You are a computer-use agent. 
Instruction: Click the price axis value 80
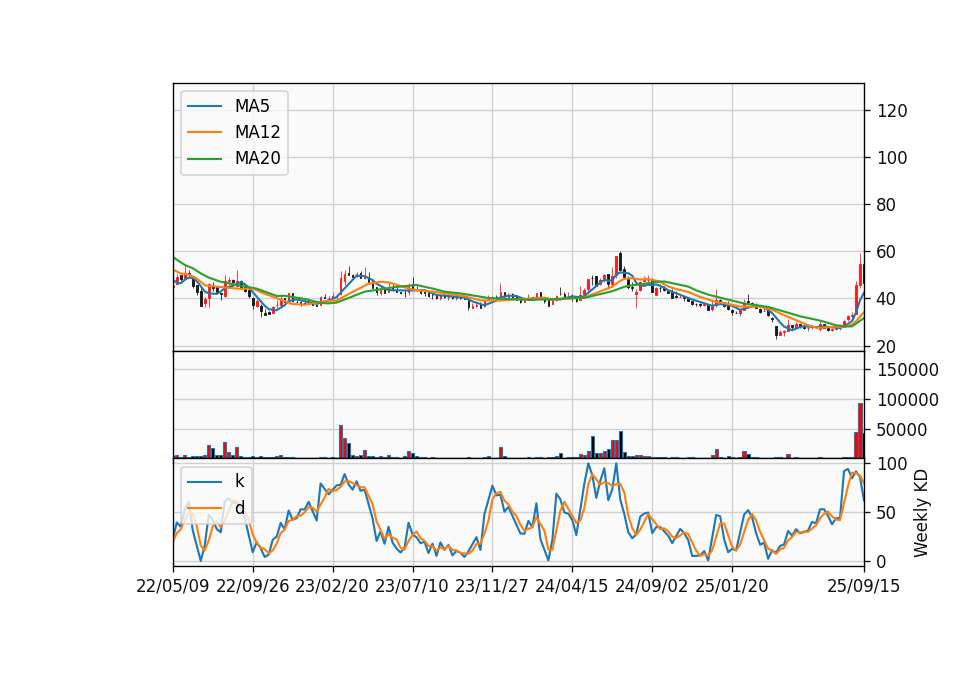[887, 205]
